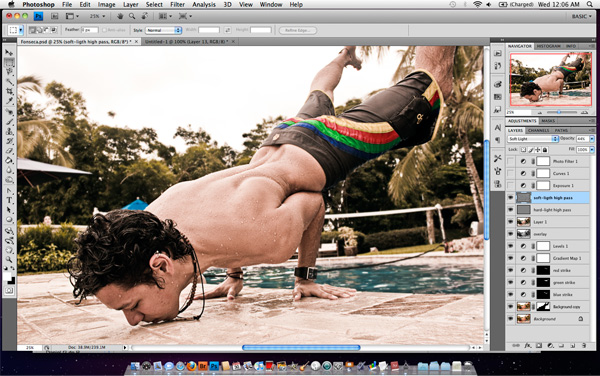
Task: Open the Paragraph panel icon
Action: pos(497,140)
